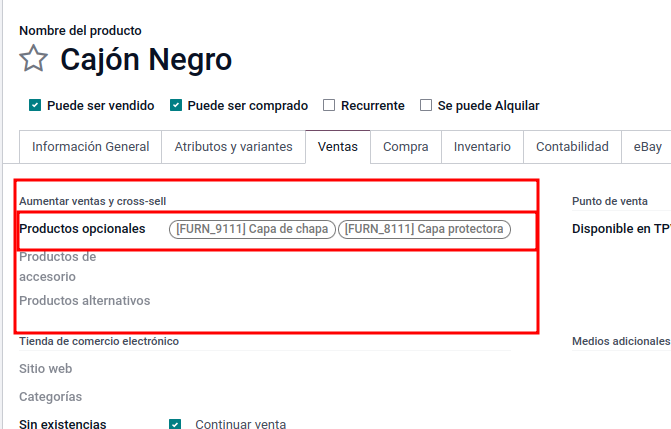
Task: Click the Medios adicionales heading
Action: click(x=621, y=341)
